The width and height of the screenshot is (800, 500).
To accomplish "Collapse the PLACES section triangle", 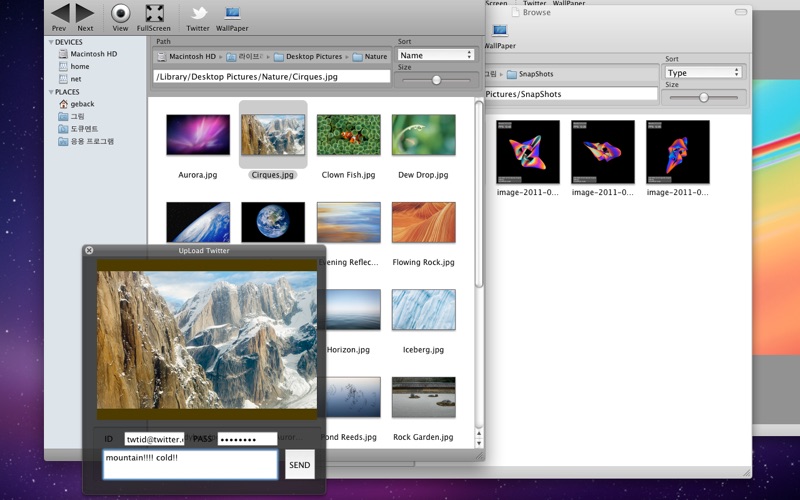I will click(51, 92).
